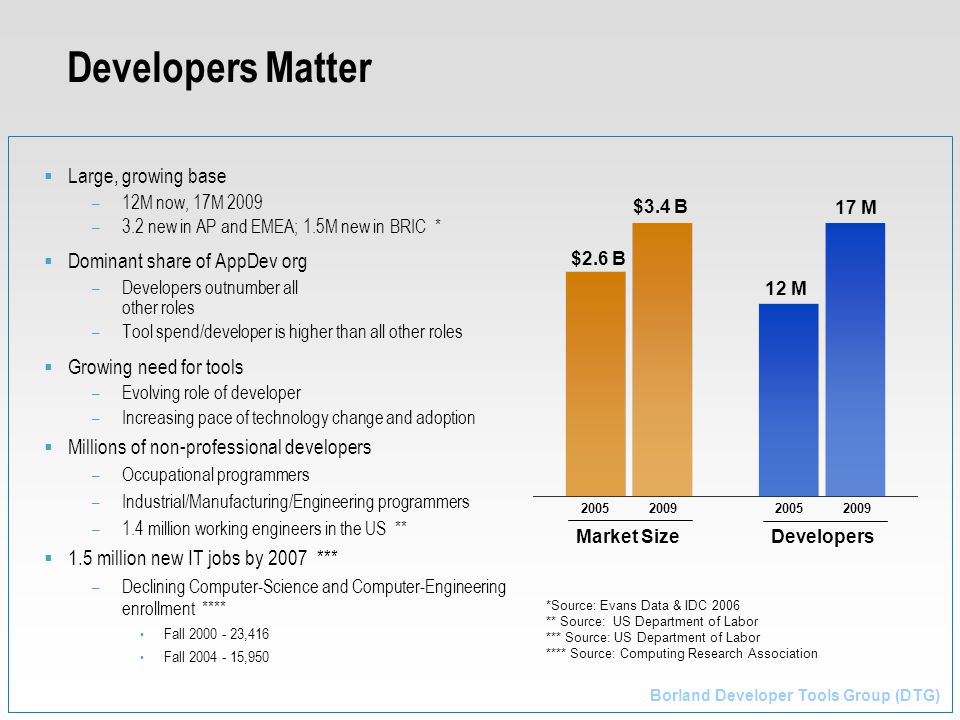960x720 pixels.
Task: Click the 2009 axis label under Market Size
Action: click(x=662, y=508)
